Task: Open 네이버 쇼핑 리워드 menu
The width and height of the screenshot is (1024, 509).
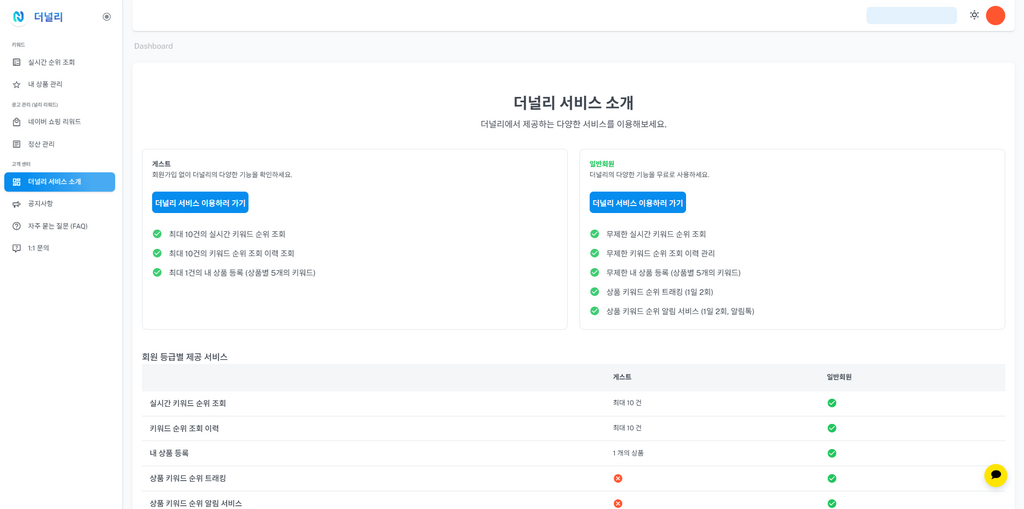Action: pos(59,122)
